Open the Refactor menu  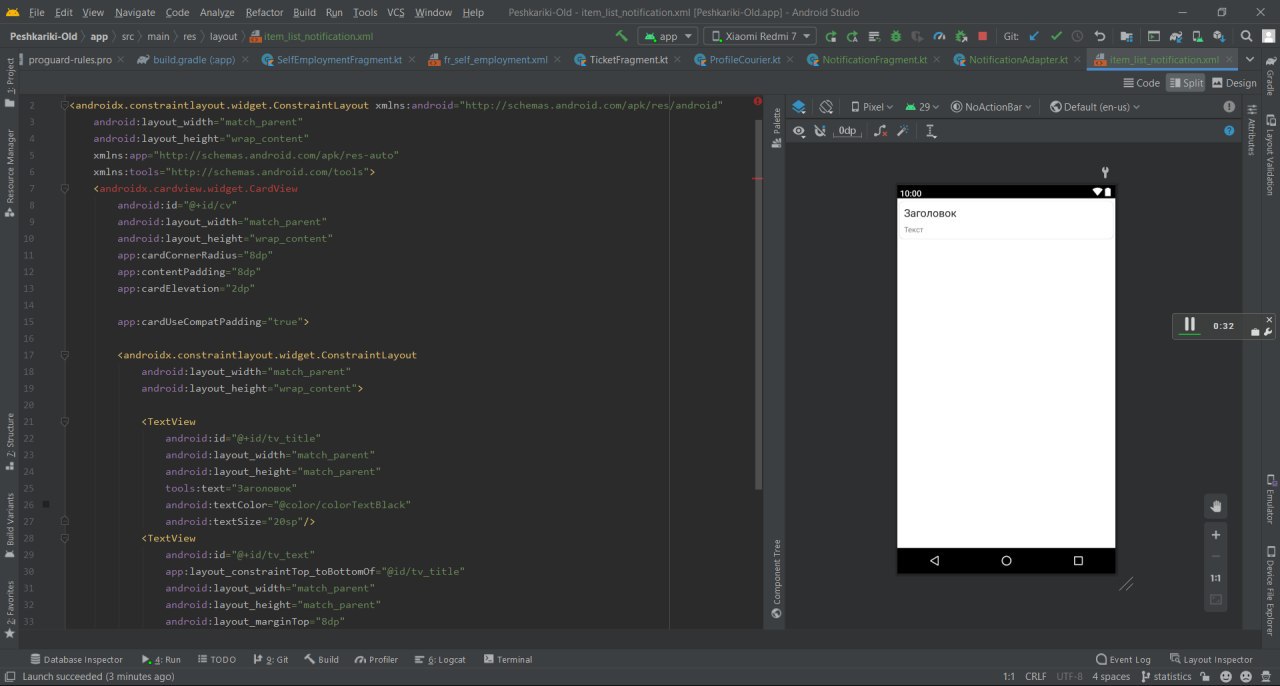pyautogui.click(x=264, y=12)
